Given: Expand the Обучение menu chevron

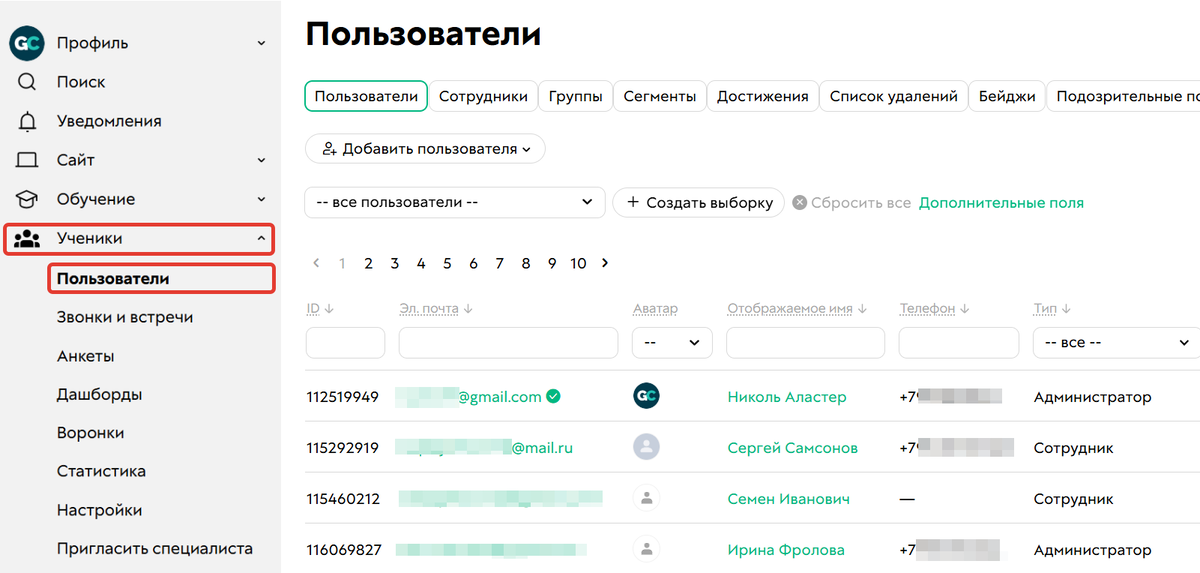Looking at the screenshot, I should pyautogui.click(x=261, y=199).
